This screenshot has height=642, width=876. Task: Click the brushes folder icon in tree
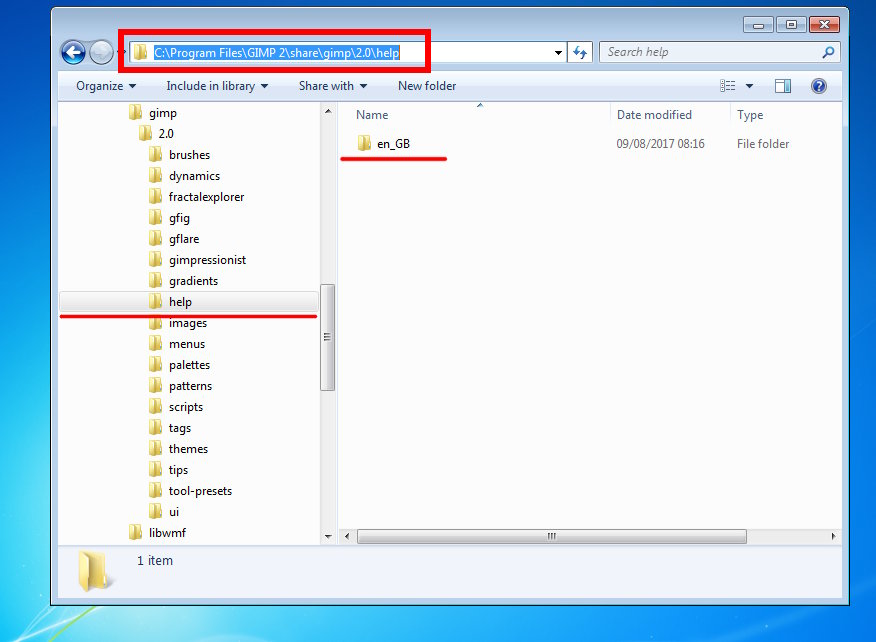click(155, 154)
